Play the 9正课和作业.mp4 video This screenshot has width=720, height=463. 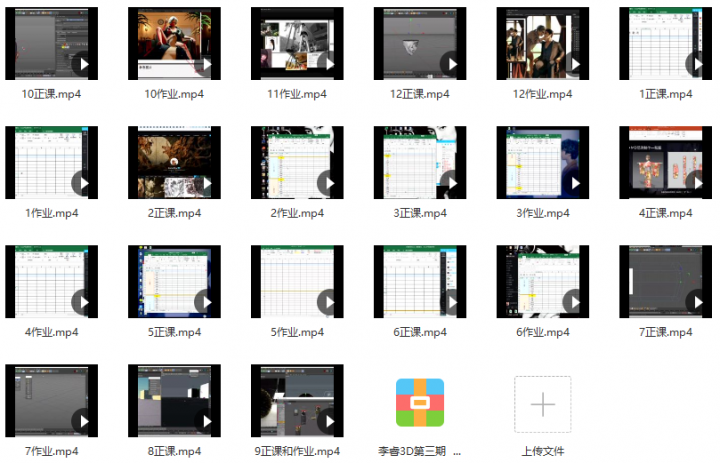coord(329,421)
